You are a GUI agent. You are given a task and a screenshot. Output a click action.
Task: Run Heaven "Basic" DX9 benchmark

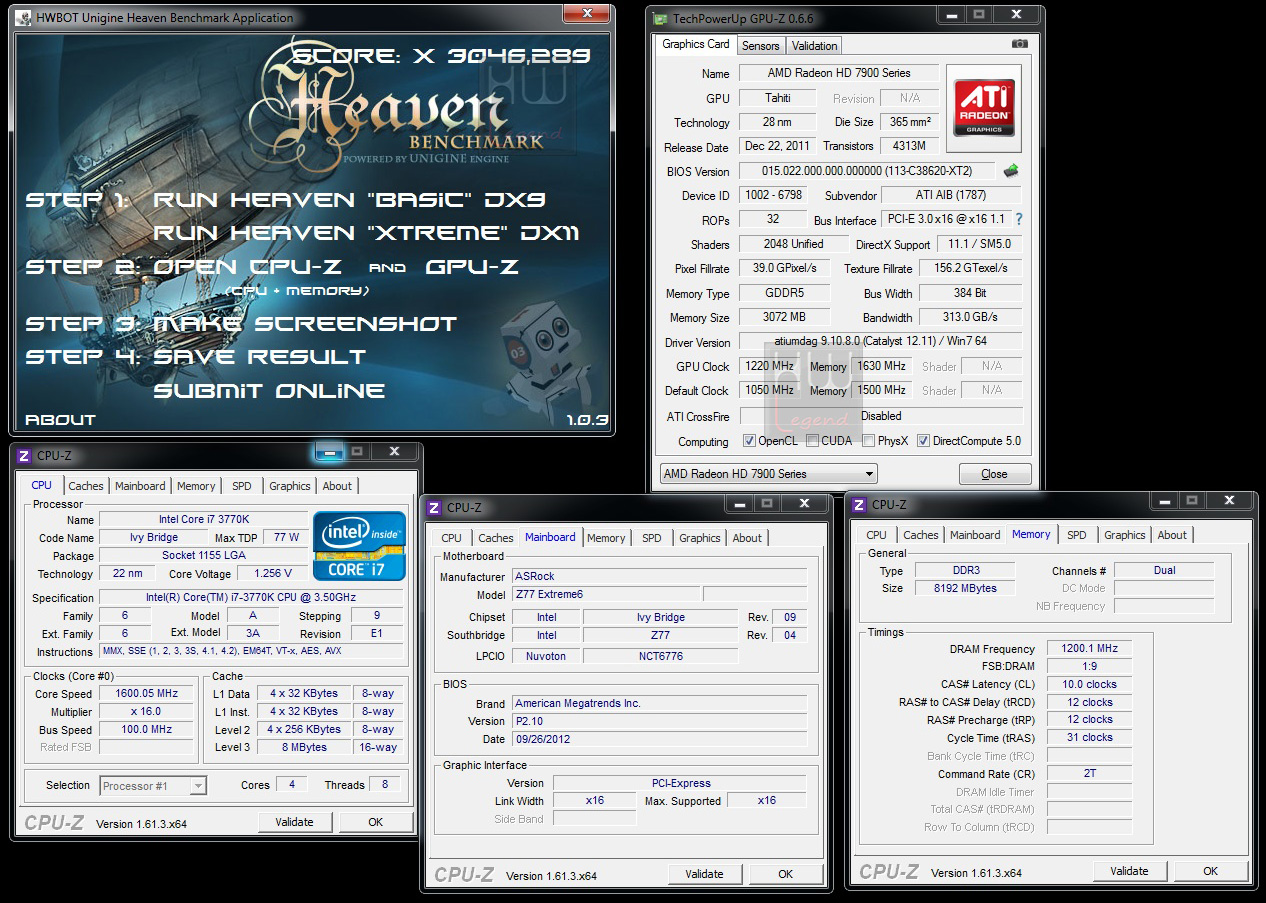coord(349,200)
